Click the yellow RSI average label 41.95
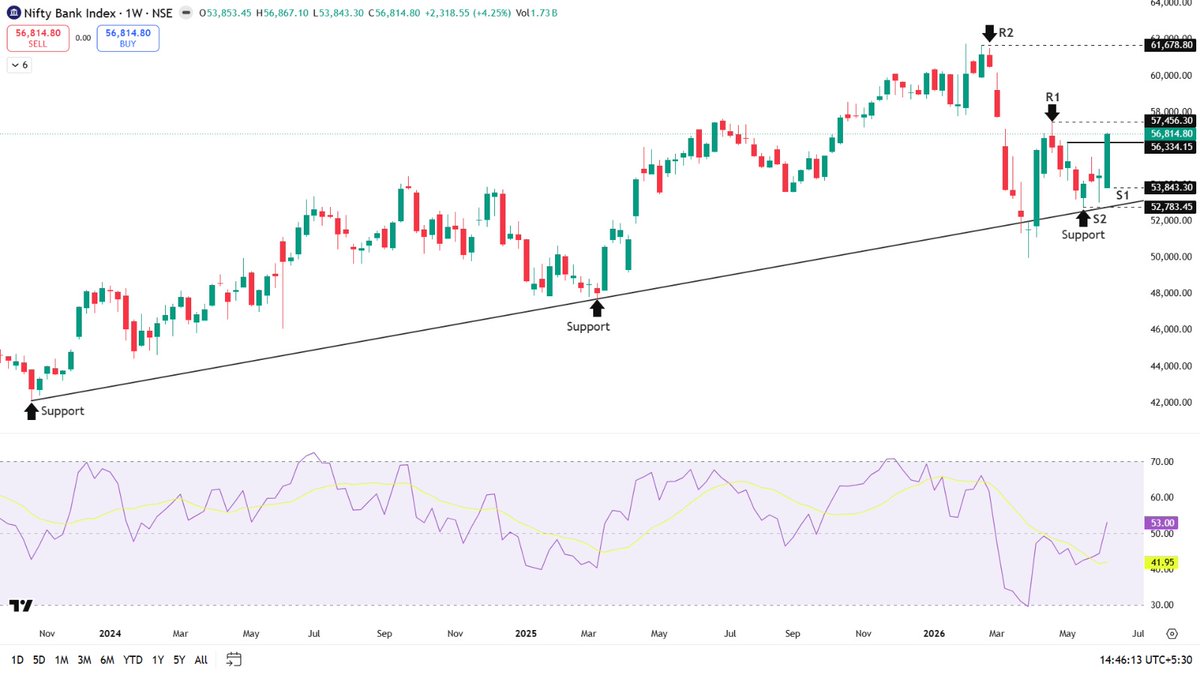The width and height of the screenshot is (1200, 675). pos(1163,564)
